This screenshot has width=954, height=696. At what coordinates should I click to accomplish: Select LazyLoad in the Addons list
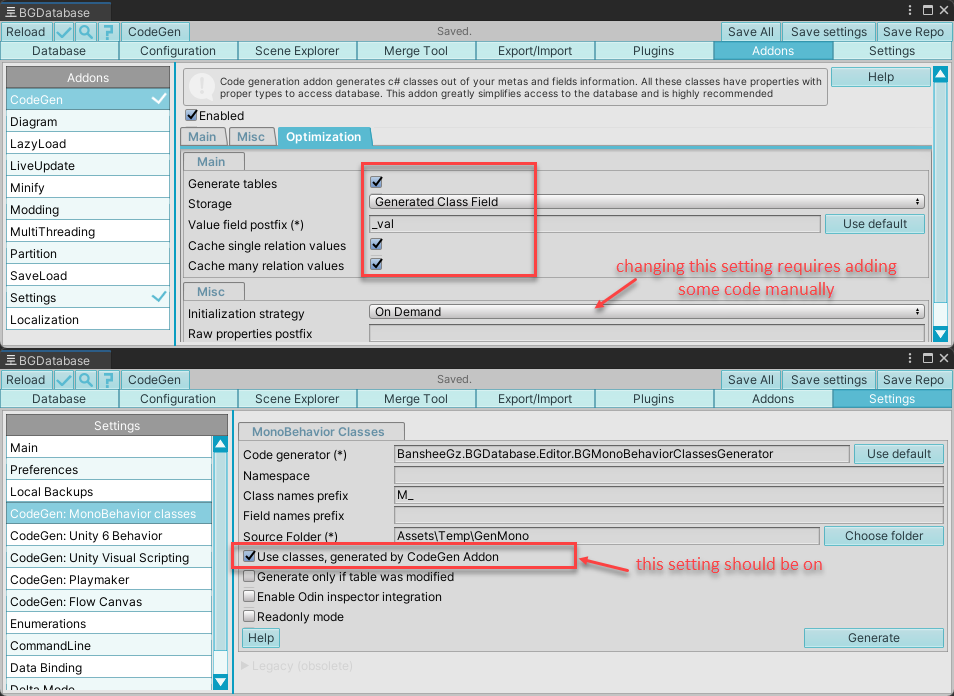click(88, 144)
